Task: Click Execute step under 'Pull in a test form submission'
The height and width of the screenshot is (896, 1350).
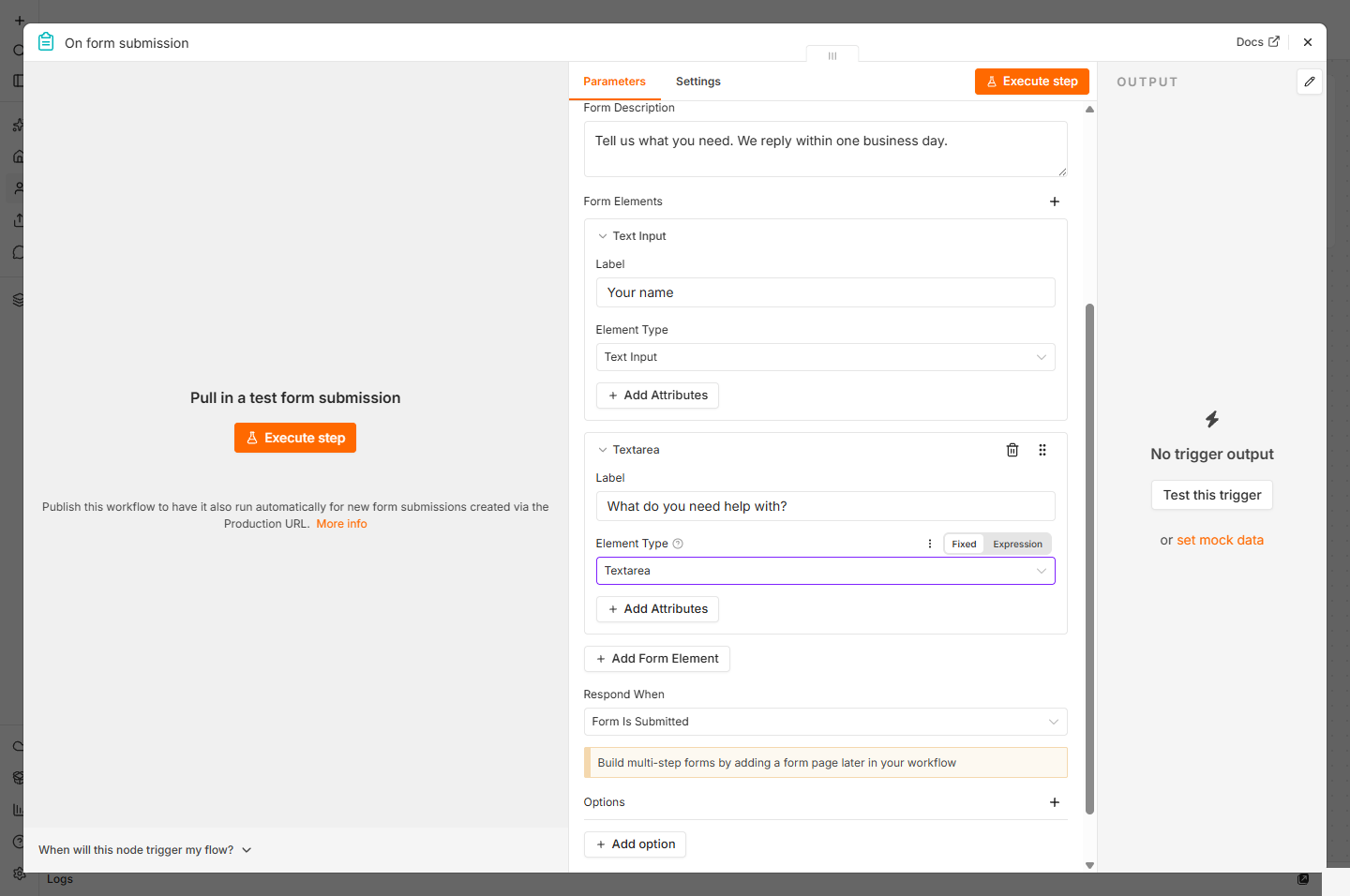Action: click(x=295, y=438)
